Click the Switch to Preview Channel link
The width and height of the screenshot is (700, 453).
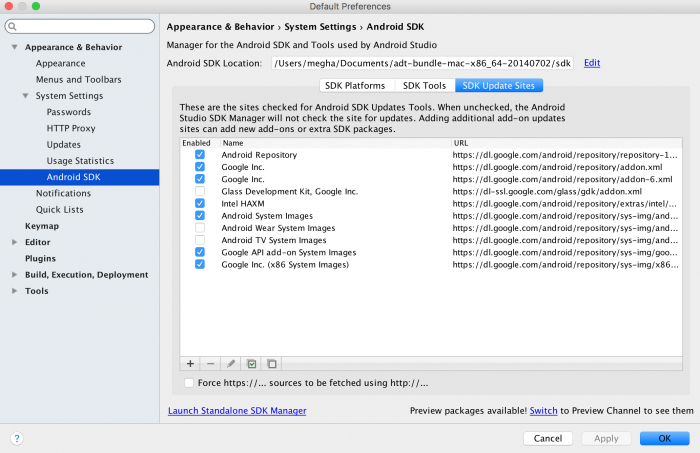coord(543,411)
